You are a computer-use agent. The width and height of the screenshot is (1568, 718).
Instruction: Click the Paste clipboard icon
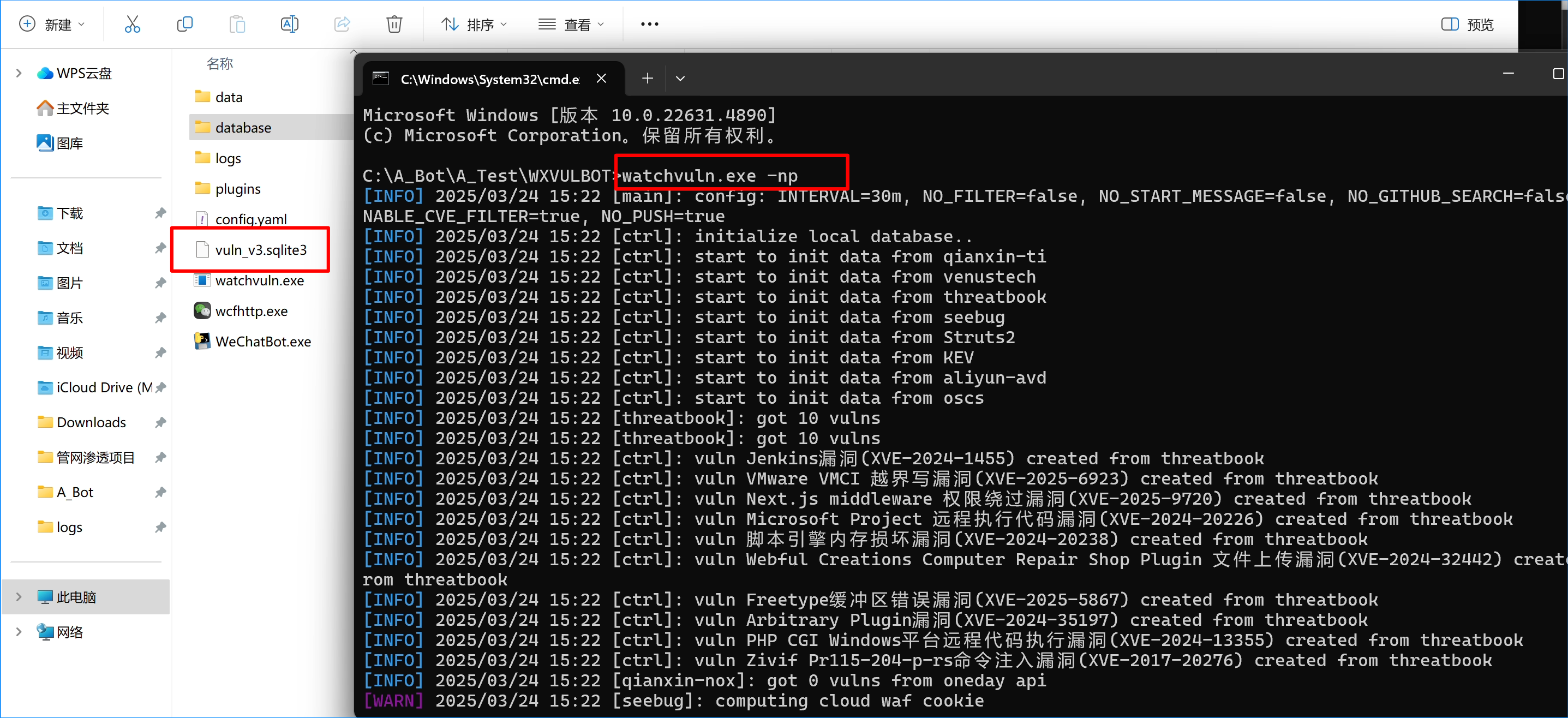click(x=237, y=25)
